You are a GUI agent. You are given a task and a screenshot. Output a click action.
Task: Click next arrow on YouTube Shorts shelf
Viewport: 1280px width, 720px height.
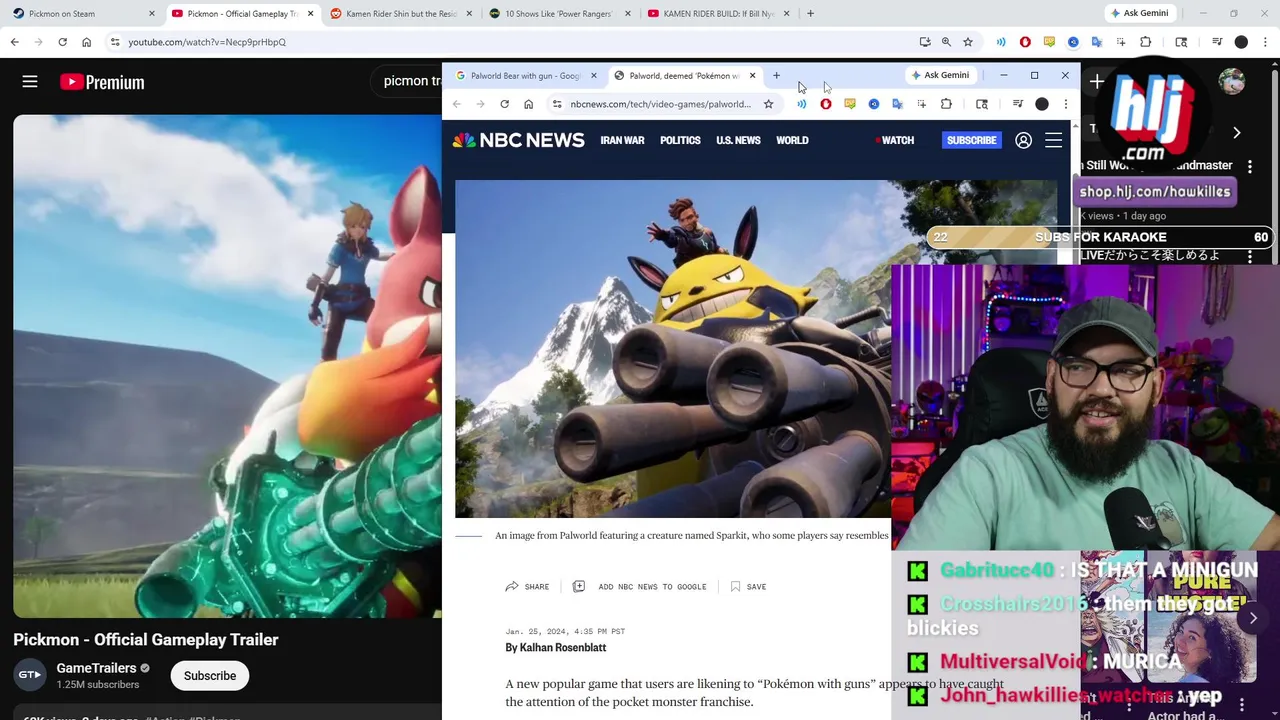pos(1253,618)
